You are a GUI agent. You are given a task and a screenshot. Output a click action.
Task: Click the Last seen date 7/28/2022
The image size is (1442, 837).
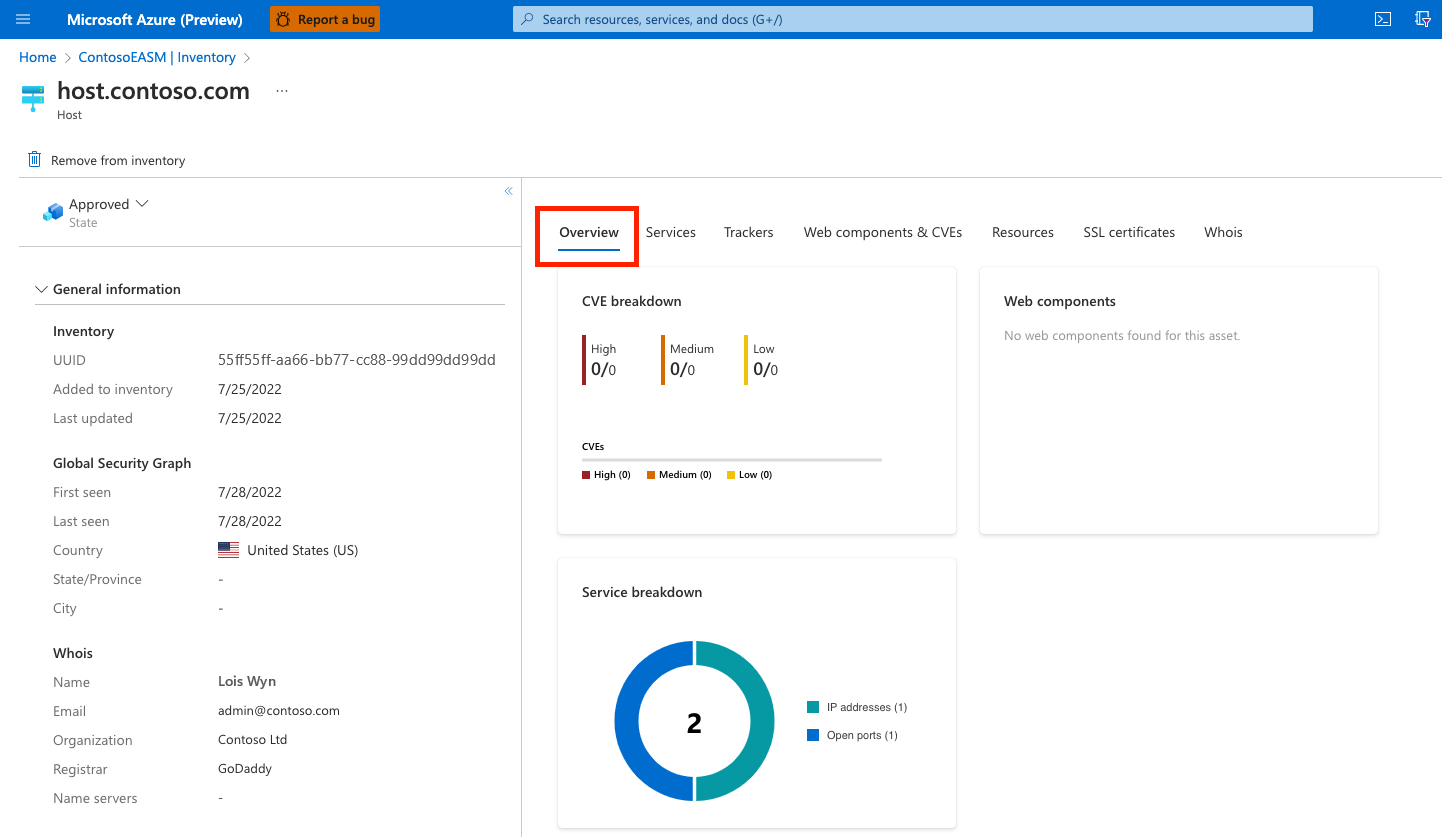(x=250, y=521)
